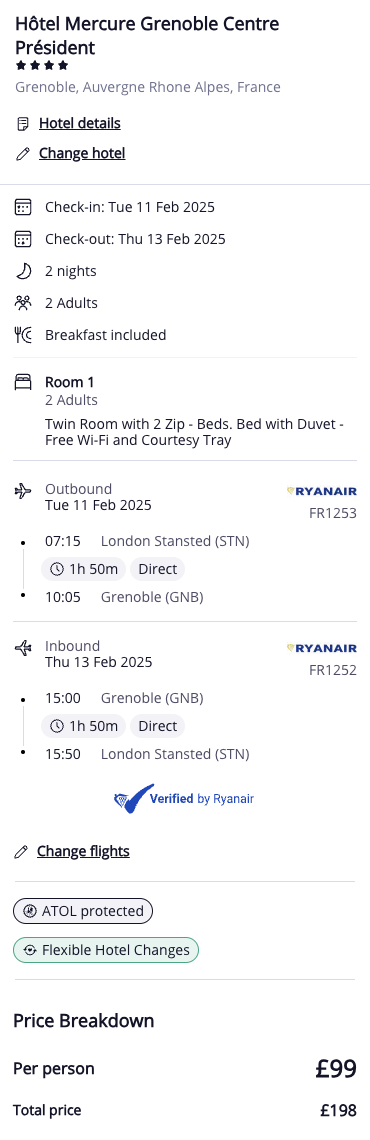Click the outbound Direct flight tag

pos(158,569)
